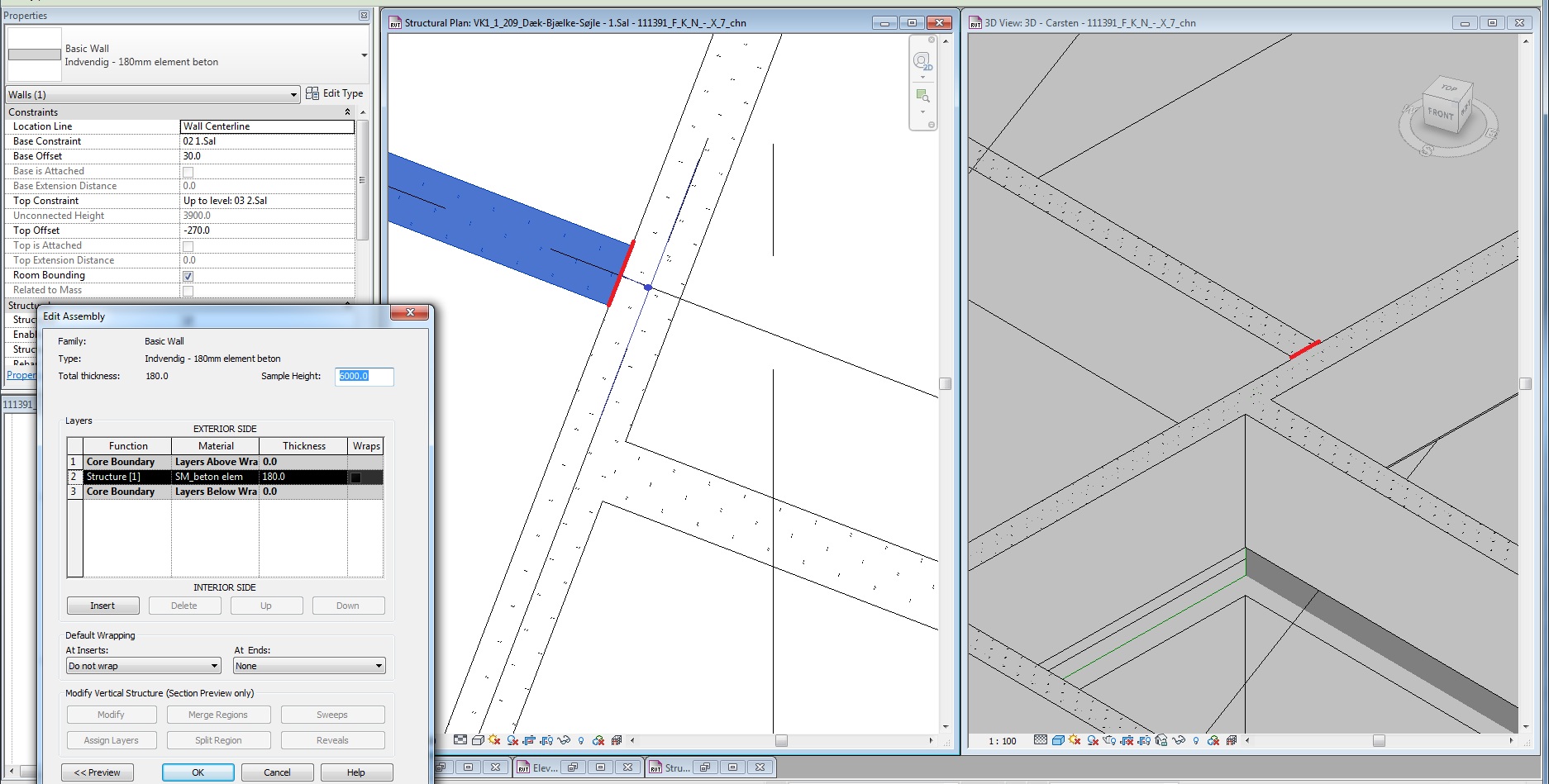Toggle Wraps checkbox for Structure [1] layer
Viewport: 1549px width, 784px height.
(x=355, y=478)
